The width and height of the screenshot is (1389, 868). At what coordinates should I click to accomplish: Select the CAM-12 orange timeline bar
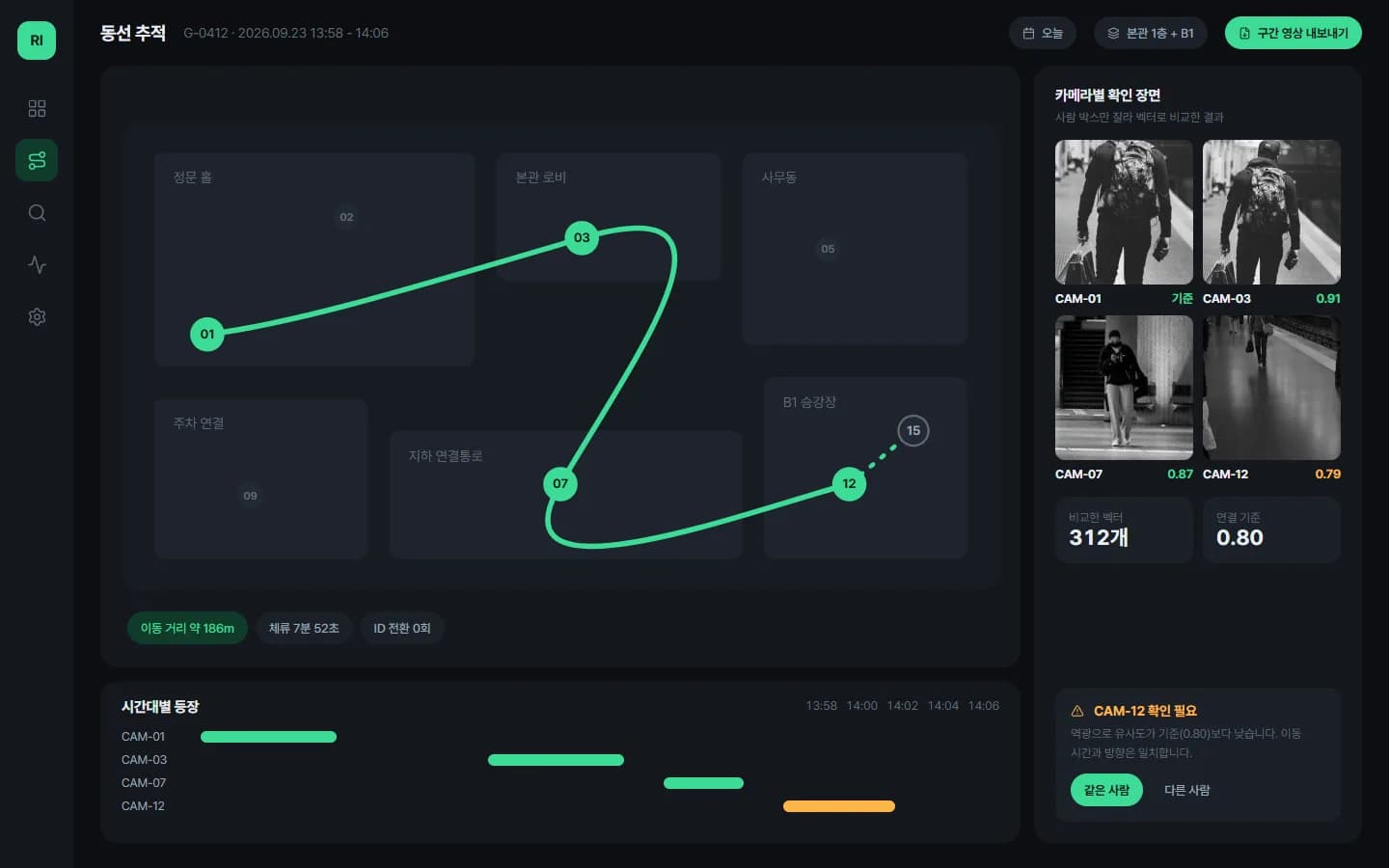coord(839,806)
